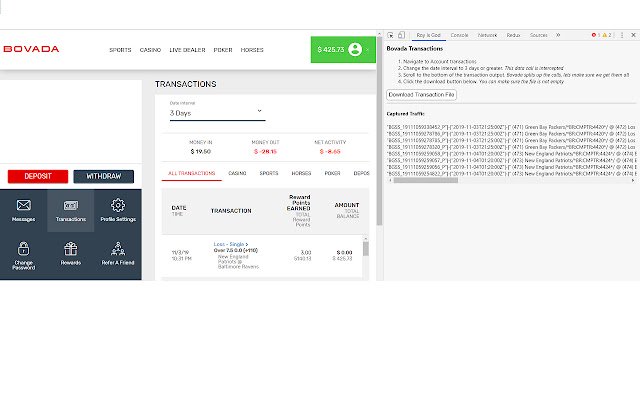
Task: Click captured traffic scroll right arrow
Action: [633, 180]
